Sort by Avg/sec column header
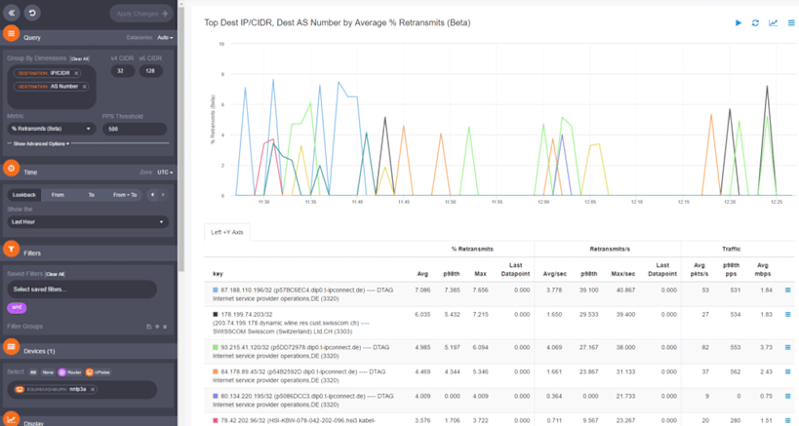 tap(554, 274)
